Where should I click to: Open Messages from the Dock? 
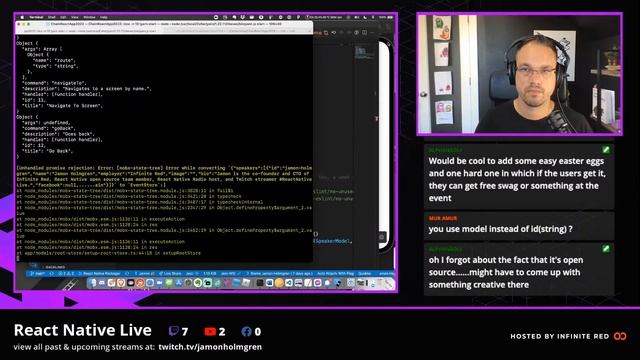[169, 282]
